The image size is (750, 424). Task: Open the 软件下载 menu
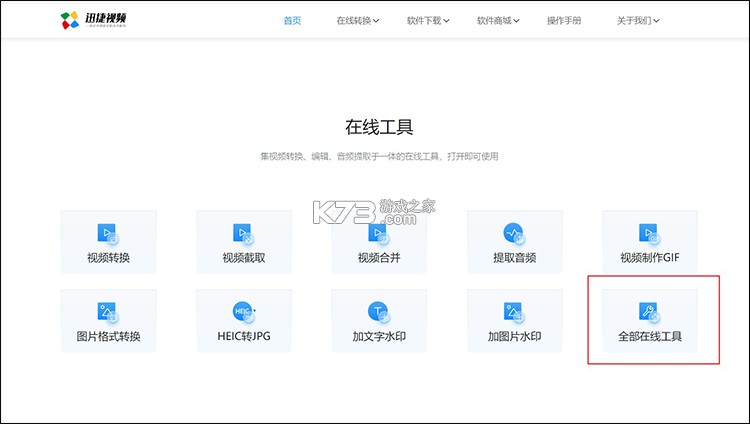[x=428, y=21]
